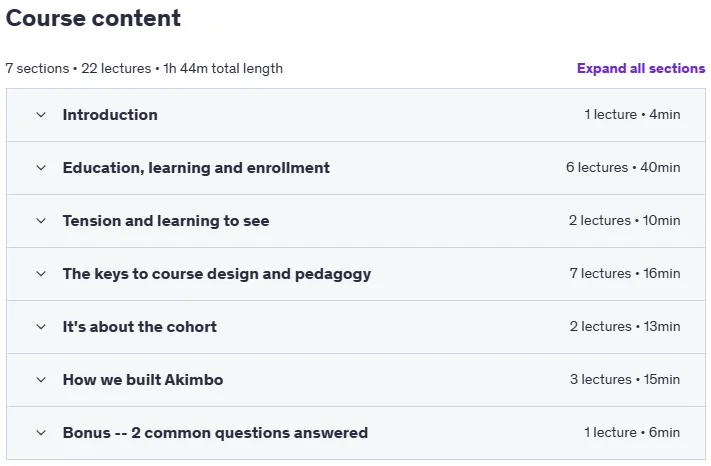Click the 6 lectures • 40min label

(623, 167)
